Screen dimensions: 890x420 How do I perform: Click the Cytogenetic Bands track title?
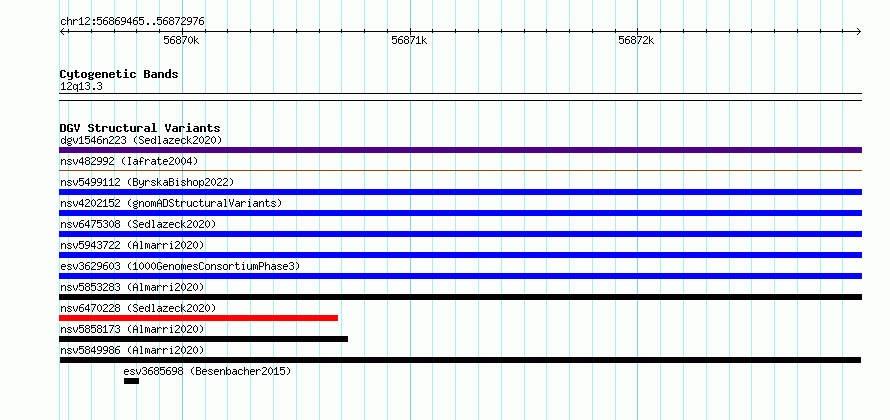[119, 74]
